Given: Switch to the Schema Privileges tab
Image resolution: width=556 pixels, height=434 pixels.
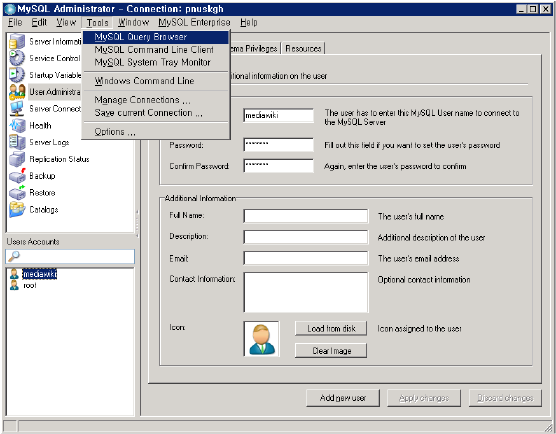Looking at the screenshot, I should pos(255,48).
